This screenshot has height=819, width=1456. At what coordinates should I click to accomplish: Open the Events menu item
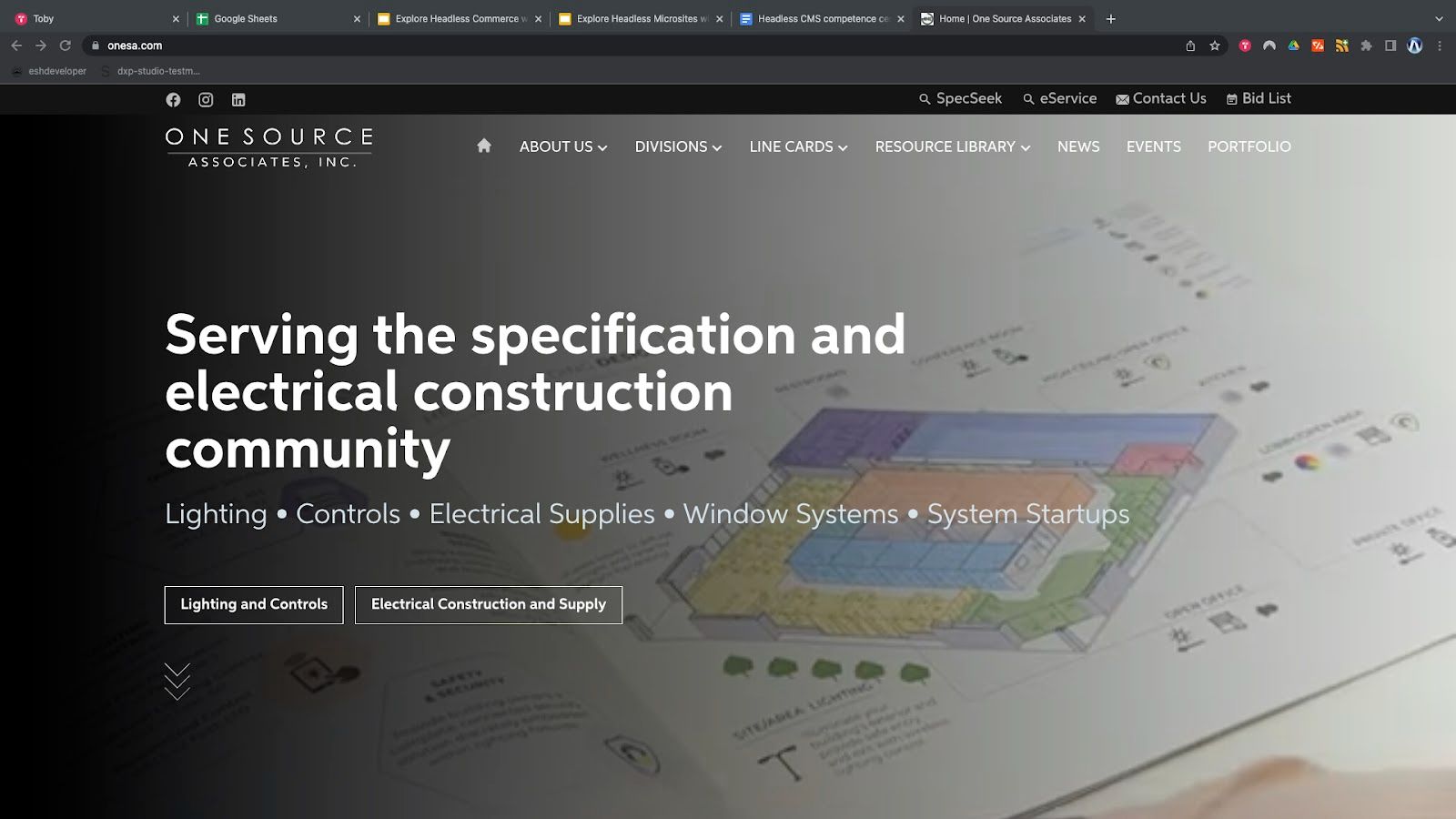(1154, 147)
